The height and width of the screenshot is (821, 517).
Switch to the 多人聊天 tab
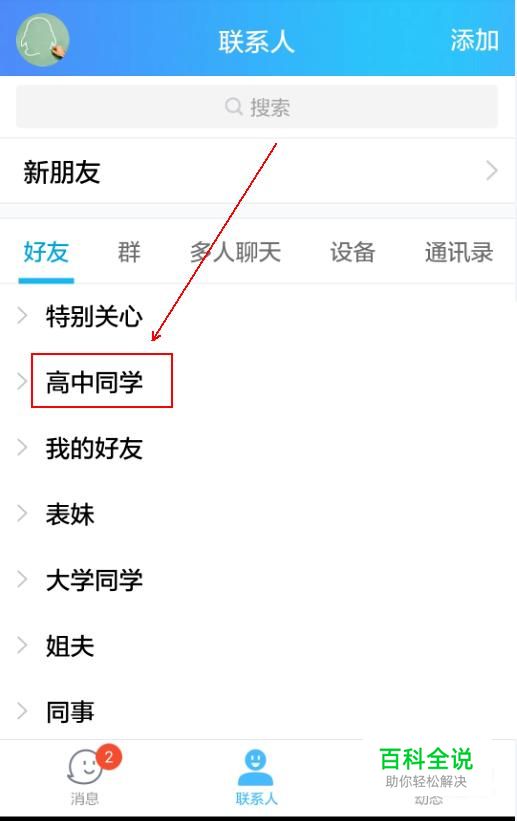pyautogui.click(x=236, y=252)
